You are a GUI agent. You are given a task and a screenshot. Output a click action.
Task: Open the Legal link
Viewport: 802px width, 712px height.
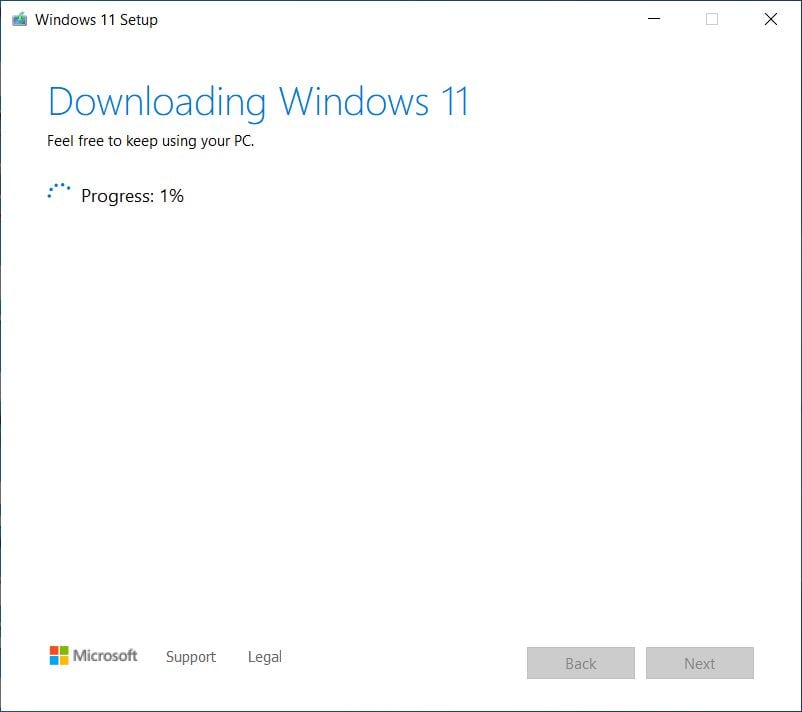264,657
